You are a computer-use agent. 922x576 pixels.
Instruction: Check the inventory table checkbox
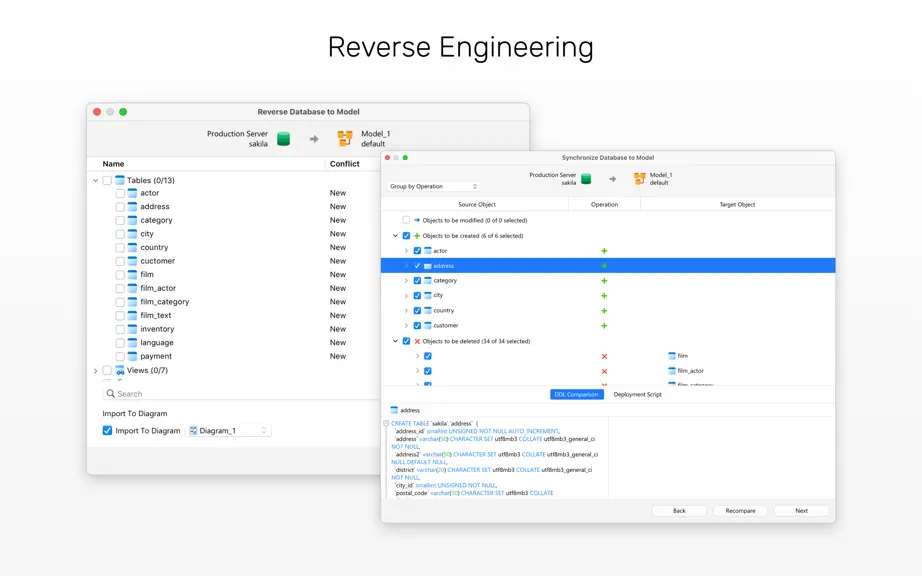click(x=120, y=329)
